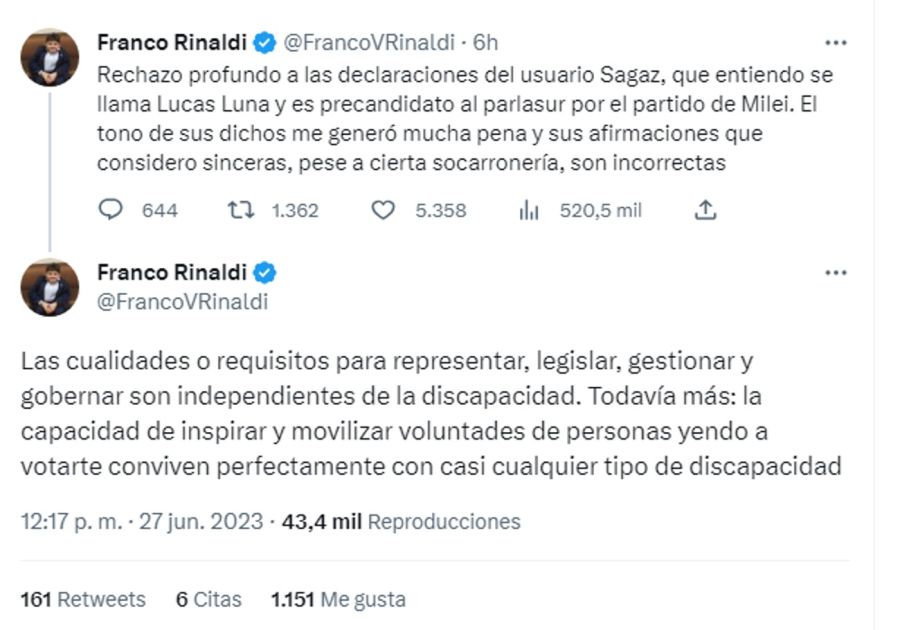This screenshot has width=900, height=630.
Task: Open the more options menu on the first tweet
Action: [834, 43]
